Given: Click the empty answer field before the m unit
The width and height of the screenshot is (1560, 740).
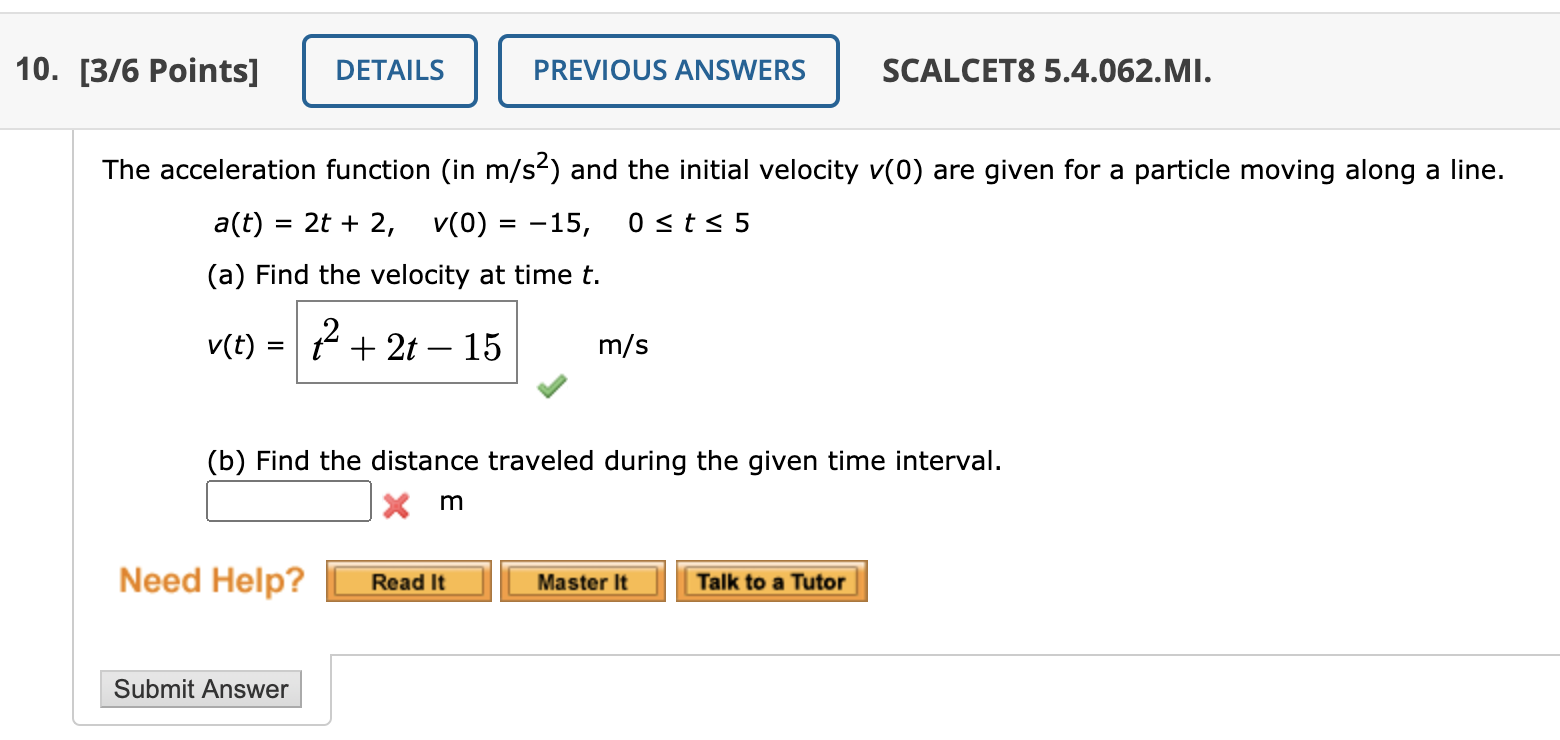Looking at the screenshot, I should pyautogui.click(x=288, y=500).
